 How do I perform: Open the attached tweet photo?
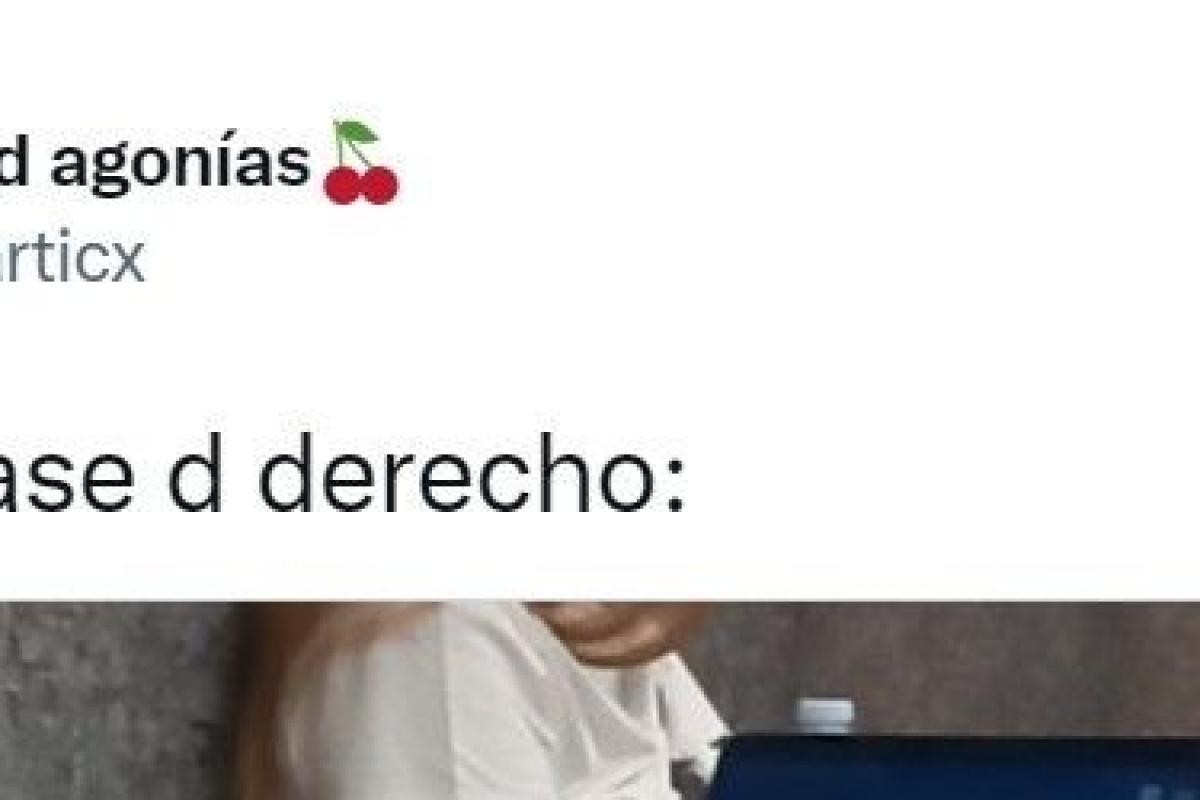[600, 700]
